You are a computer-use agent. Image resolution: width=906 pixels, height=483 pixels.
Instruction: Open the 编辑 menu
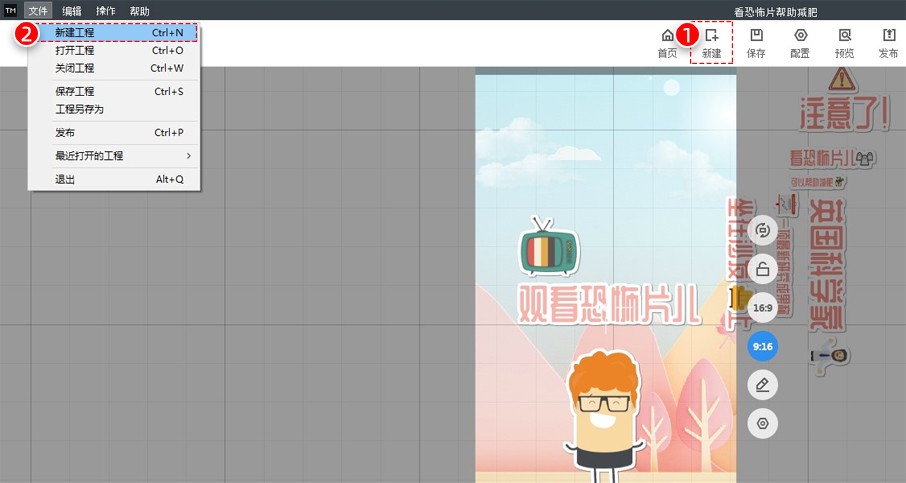(x=72, y=10)
